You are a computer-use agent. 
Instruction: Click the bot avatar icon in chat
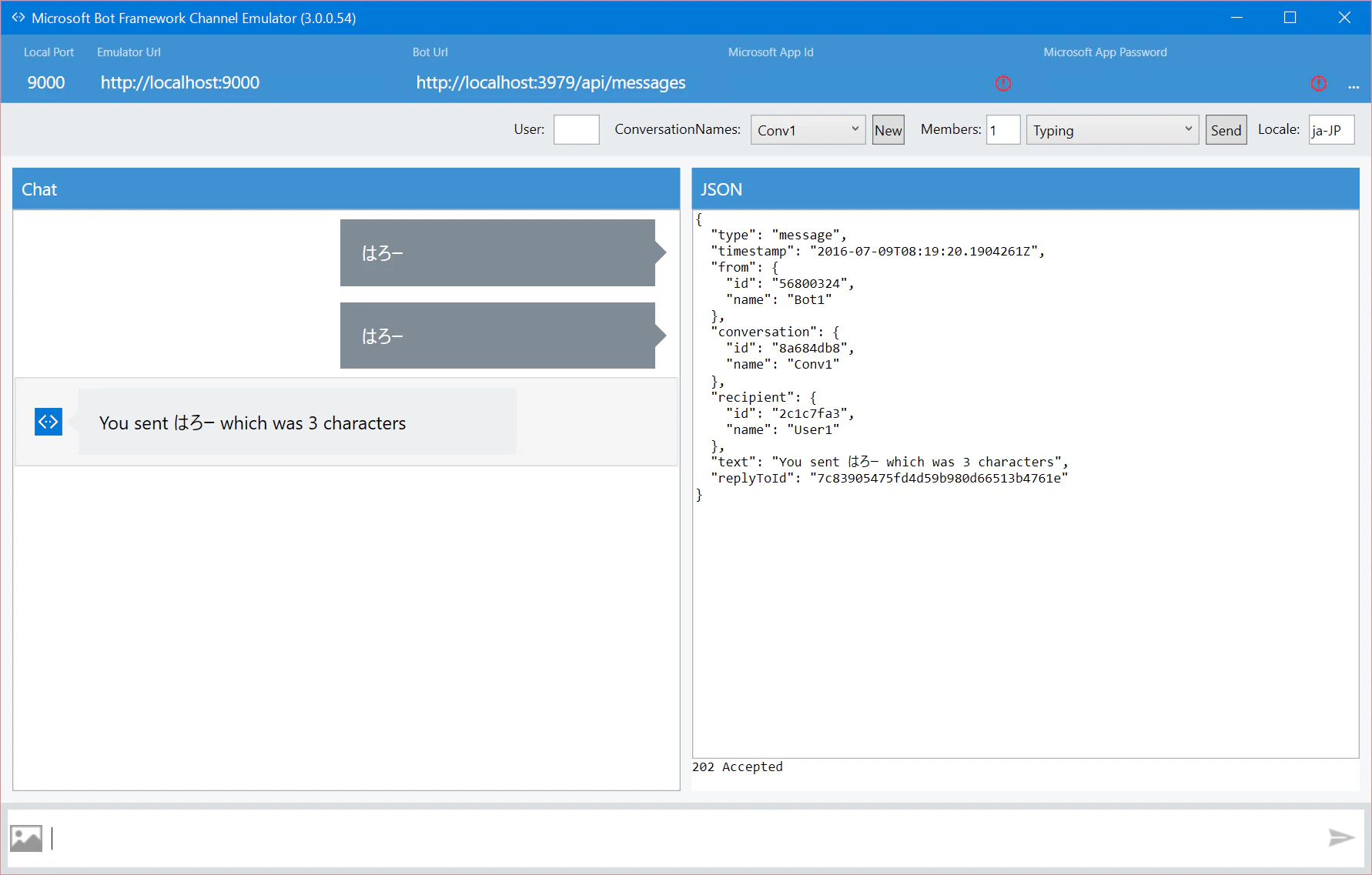[x=49, y=422]
